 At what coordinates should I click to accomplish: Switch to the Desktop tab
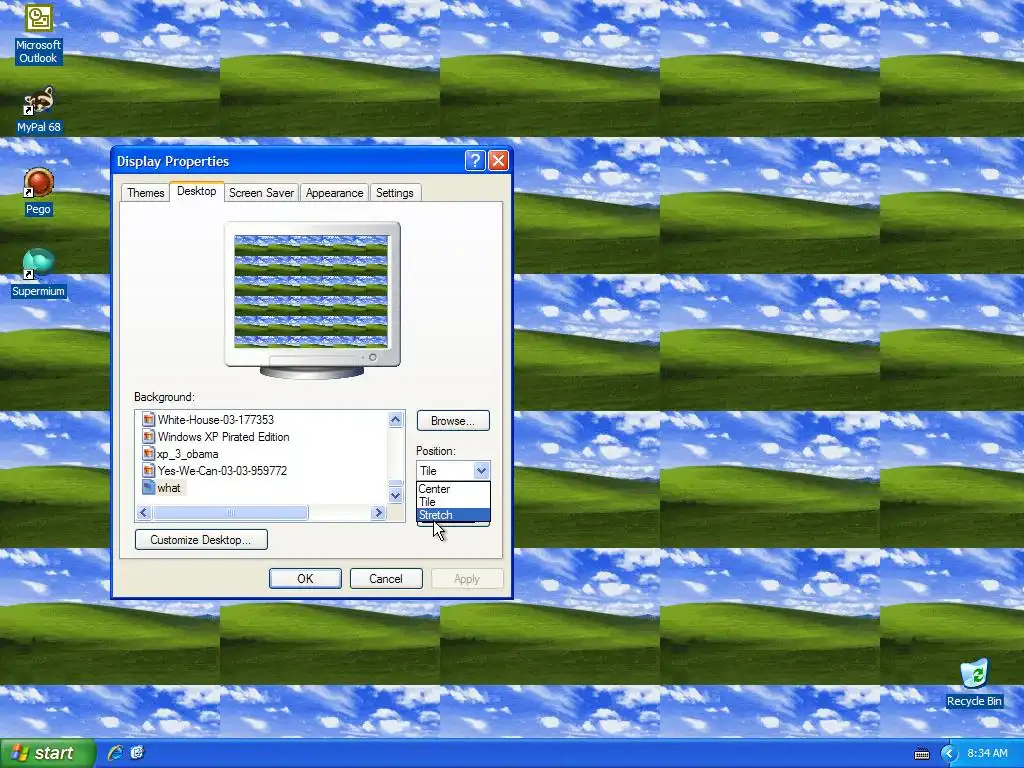coord(197,191)
